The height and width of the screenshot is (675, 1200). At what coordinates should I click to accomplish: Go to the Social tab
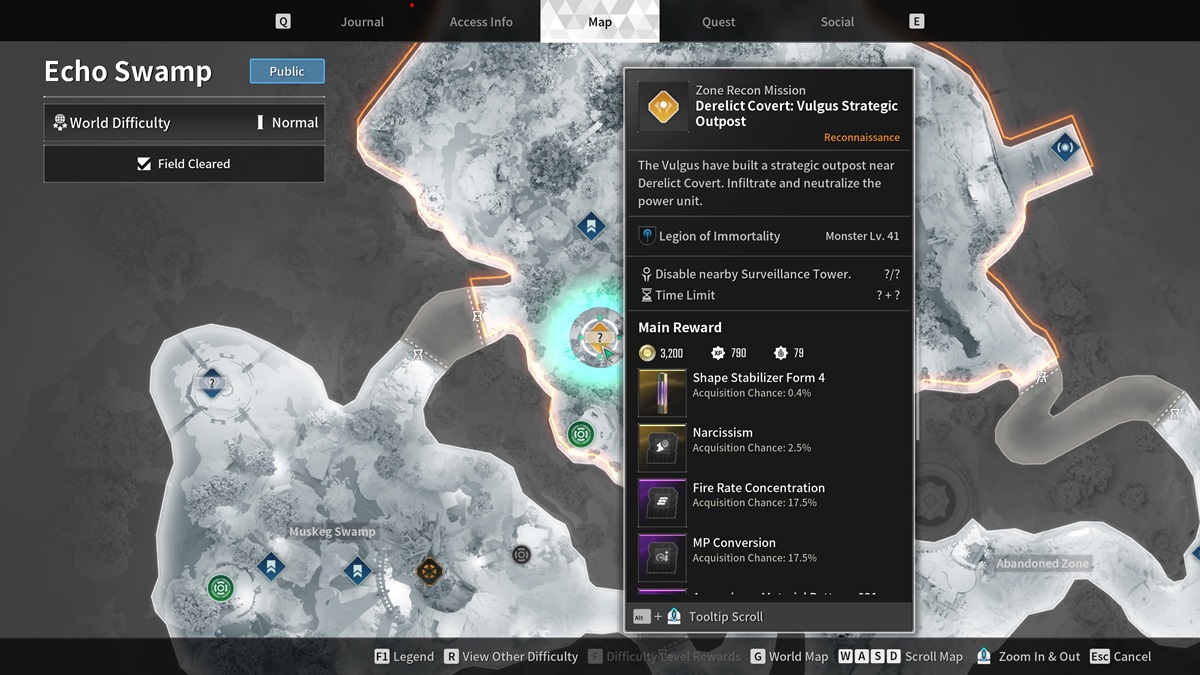pos(837,22)
